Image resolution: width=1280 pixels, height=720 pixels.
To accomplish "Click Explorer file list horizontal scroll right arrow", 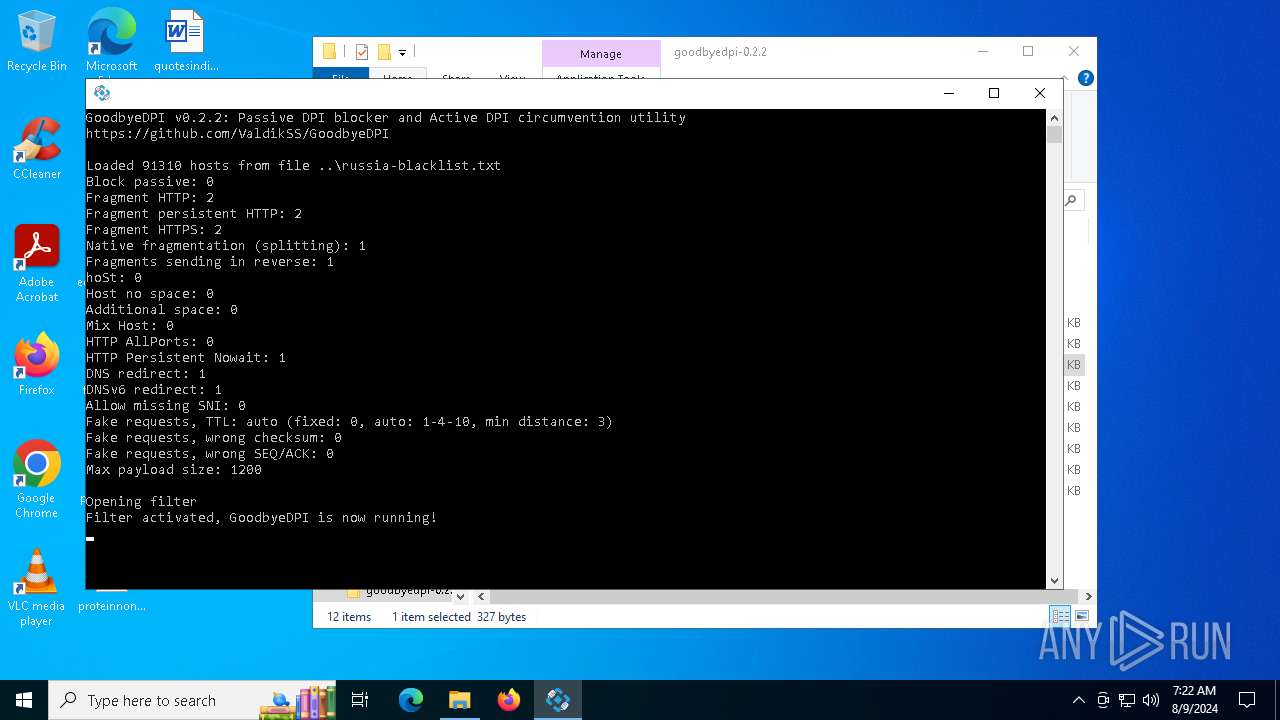I will [1088, 596].
